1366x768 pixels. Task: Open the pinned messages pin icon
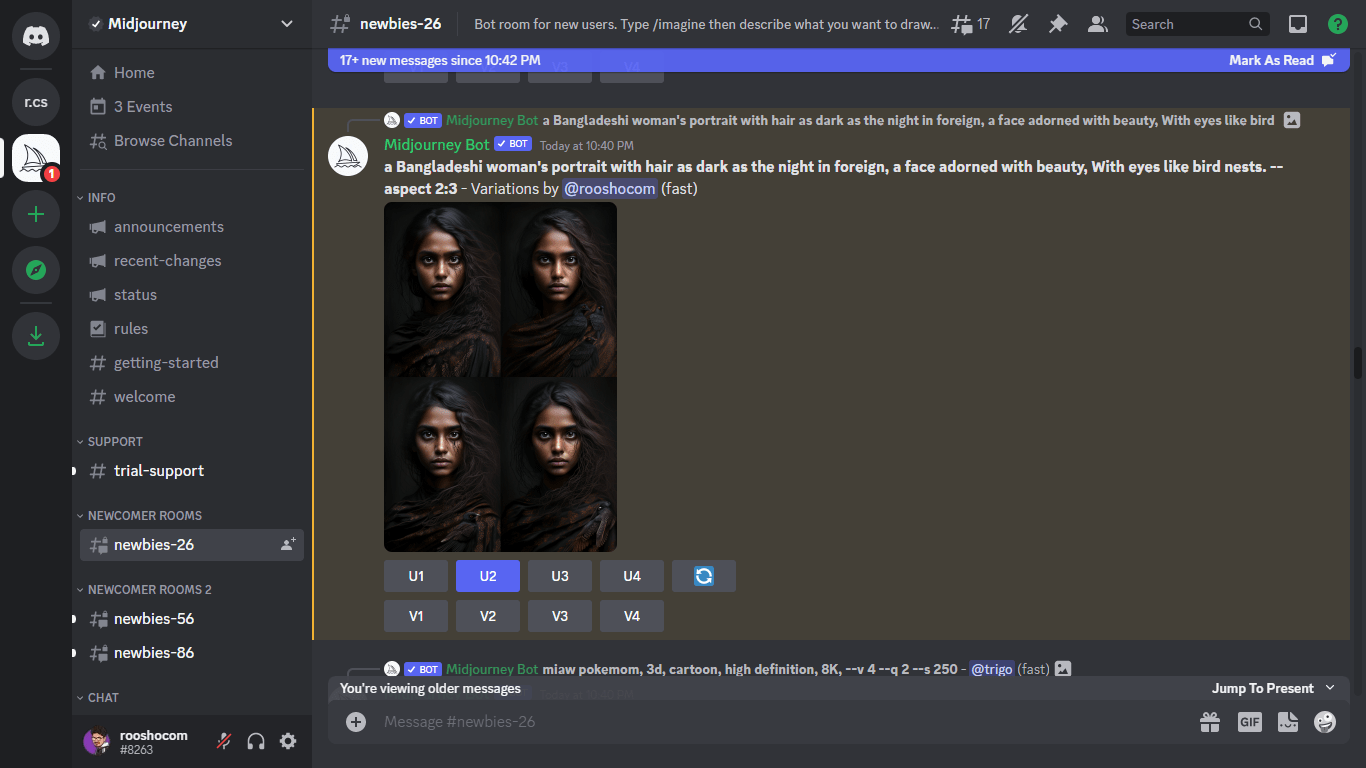click(1057, 24)
